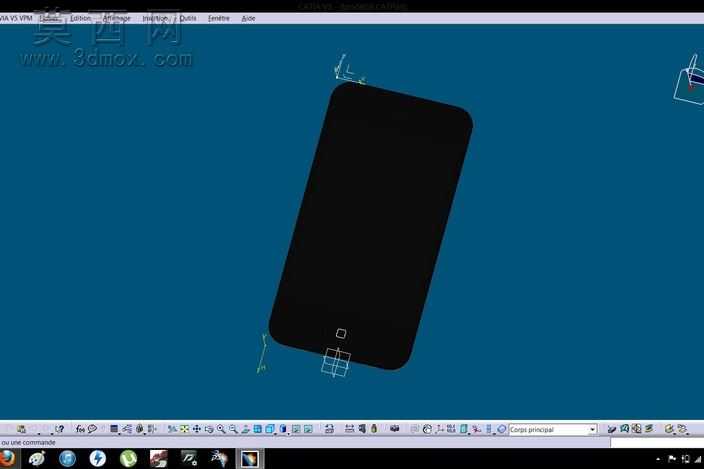Open Firefox from the taskbar
Viewport: 704px width, 469px height.
[x=8, y=458]
